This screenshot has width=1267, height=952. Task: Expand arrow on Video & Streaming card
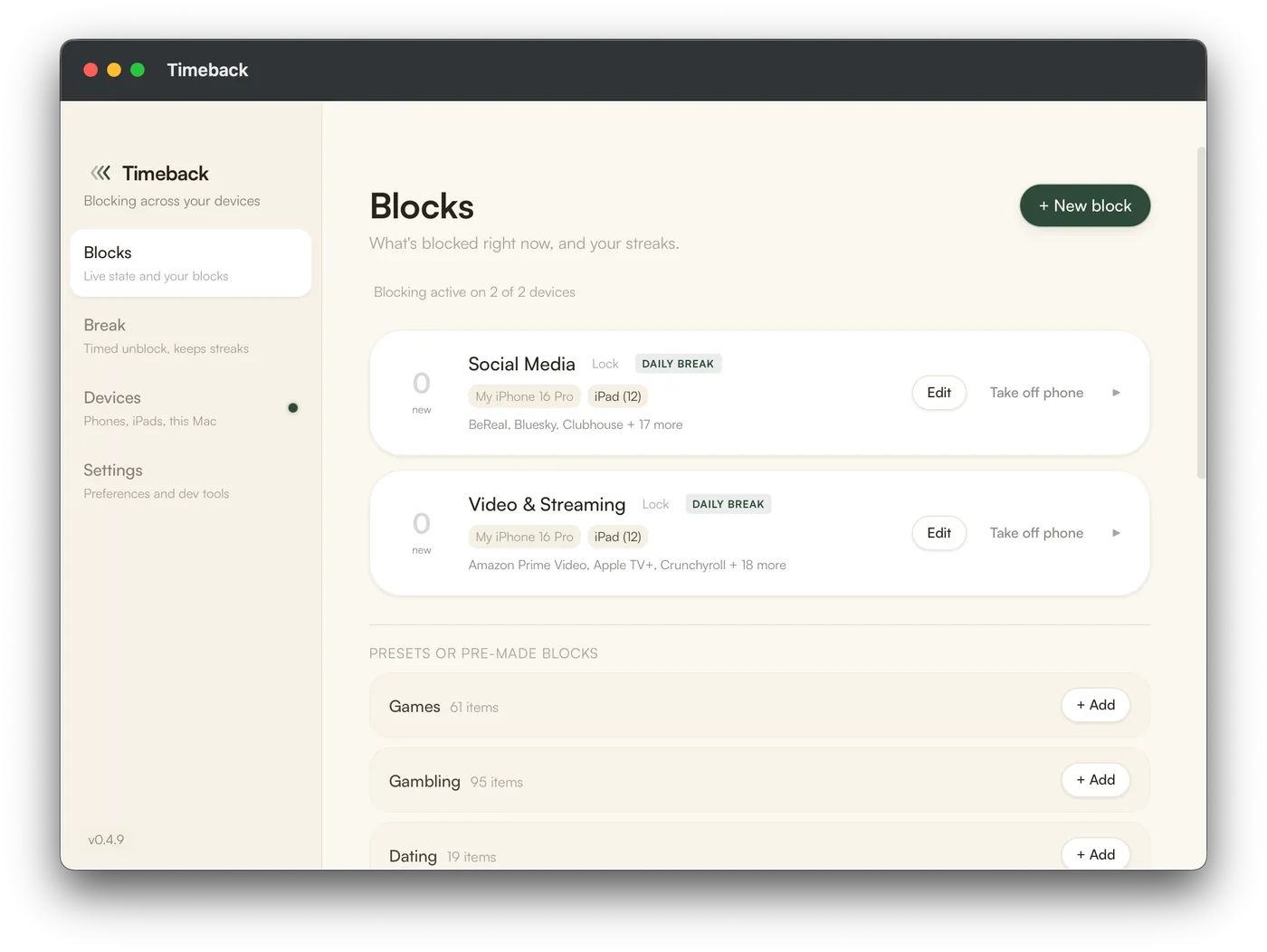point(1116,533)
